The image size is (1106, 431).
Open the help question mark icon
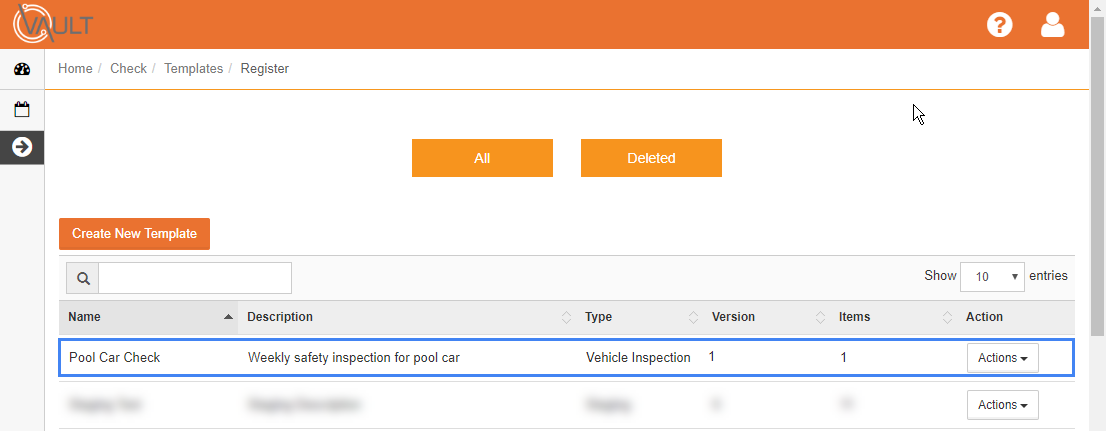[999, 25]
